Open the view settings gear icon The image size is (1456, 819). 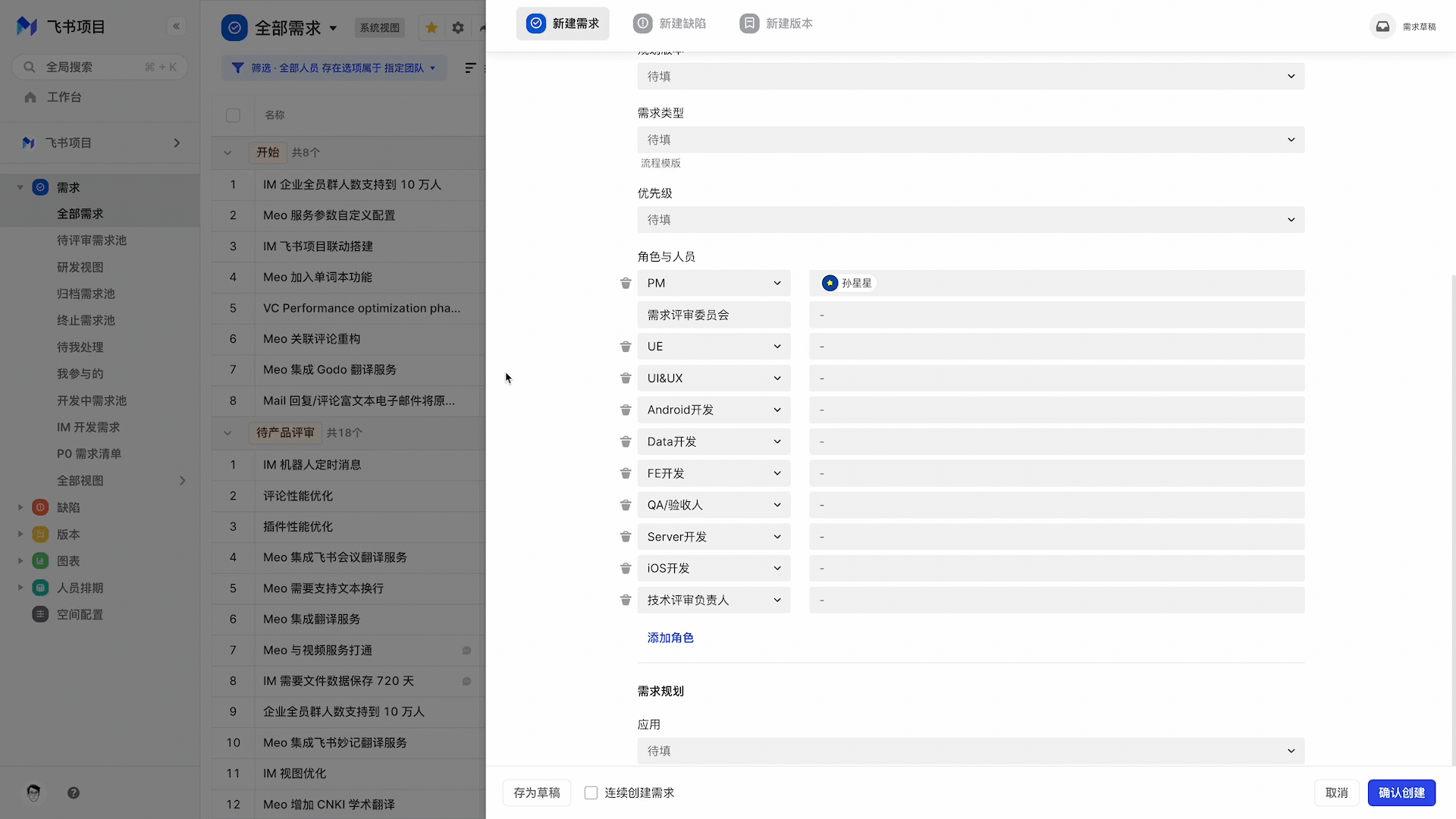(458, 28)
